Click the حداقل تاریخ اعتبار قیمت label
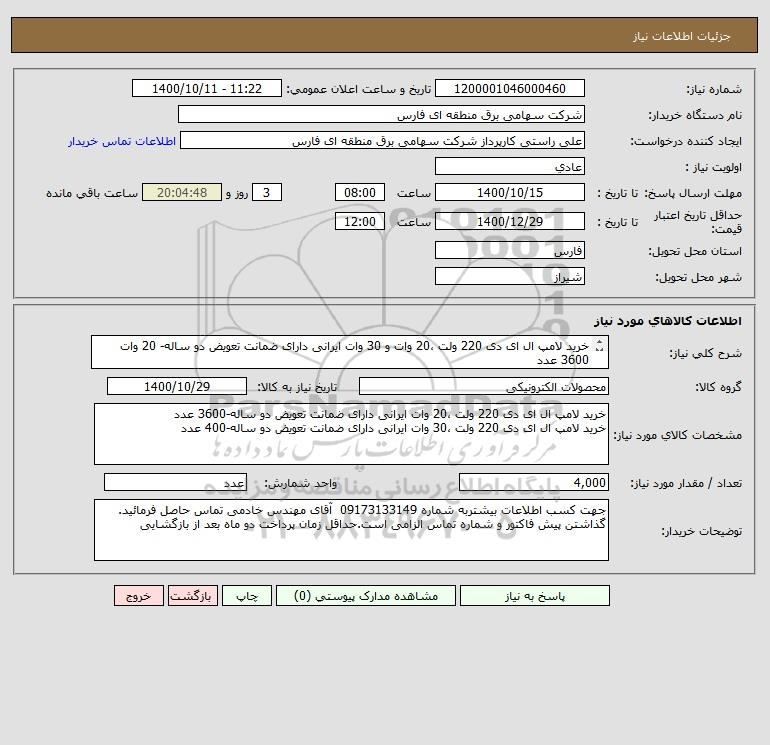 pos(697,222)
